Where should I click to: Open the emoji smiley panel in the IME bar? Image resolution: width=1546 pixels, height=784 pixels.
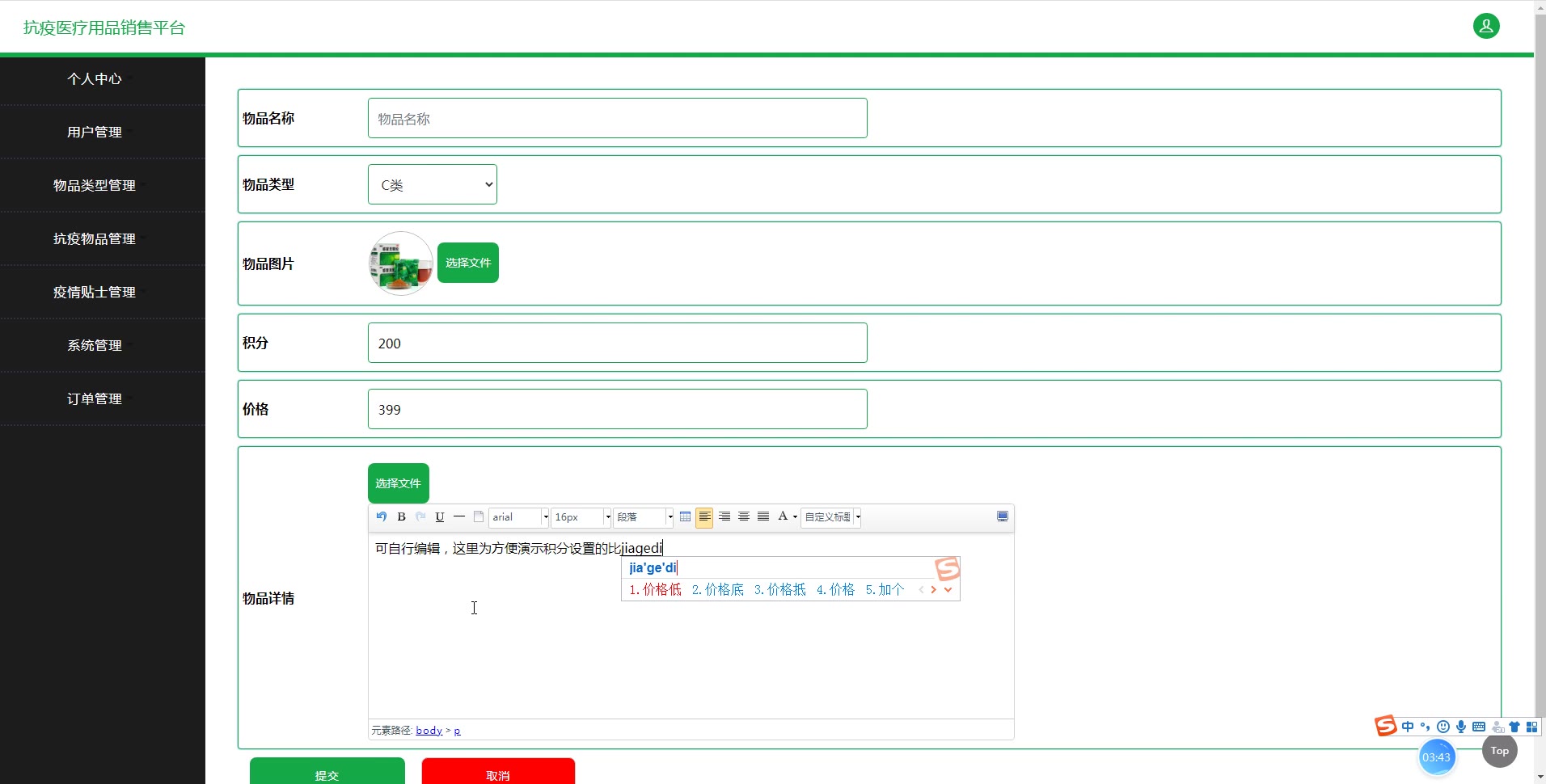click(1443, 727)
